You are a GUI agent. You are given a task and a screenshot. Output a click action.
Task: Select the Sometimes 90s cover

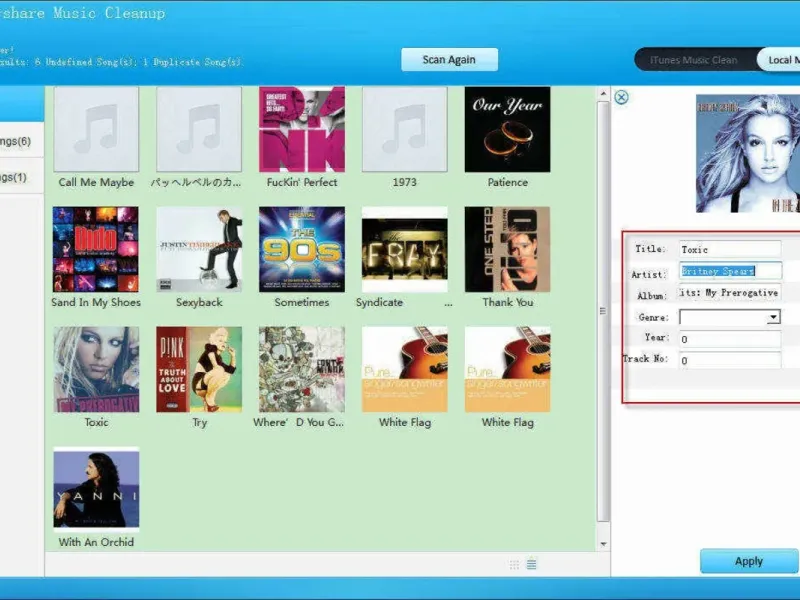tap(302, 249)
